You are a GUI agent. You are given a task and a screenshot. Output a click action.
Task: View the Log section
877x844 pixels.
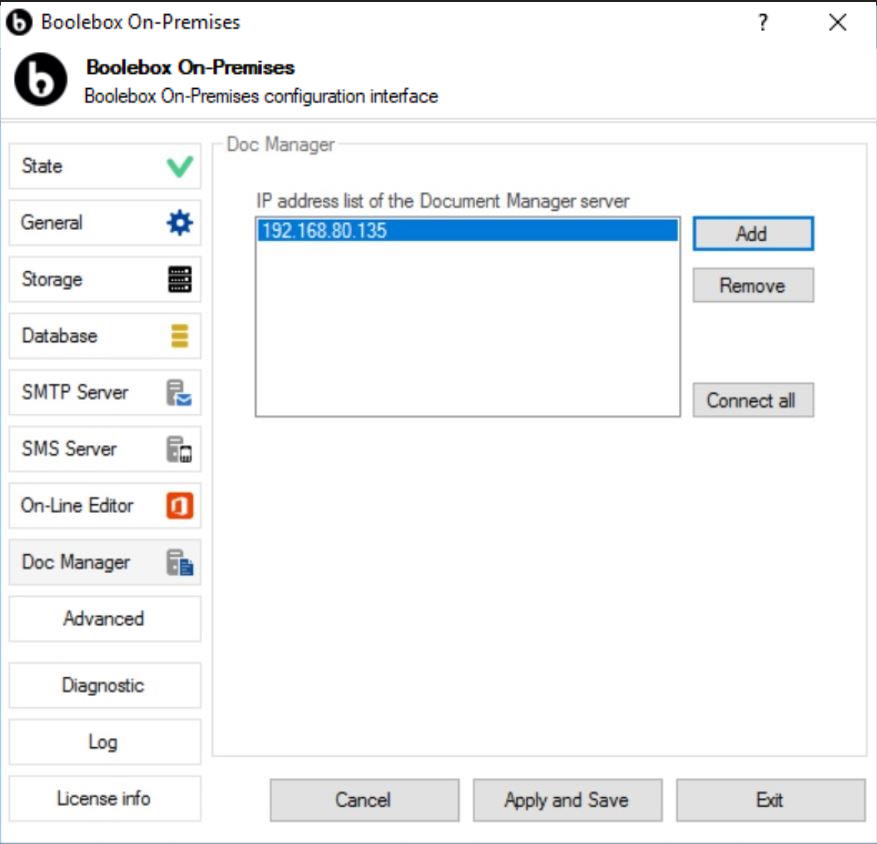point(105,742)
